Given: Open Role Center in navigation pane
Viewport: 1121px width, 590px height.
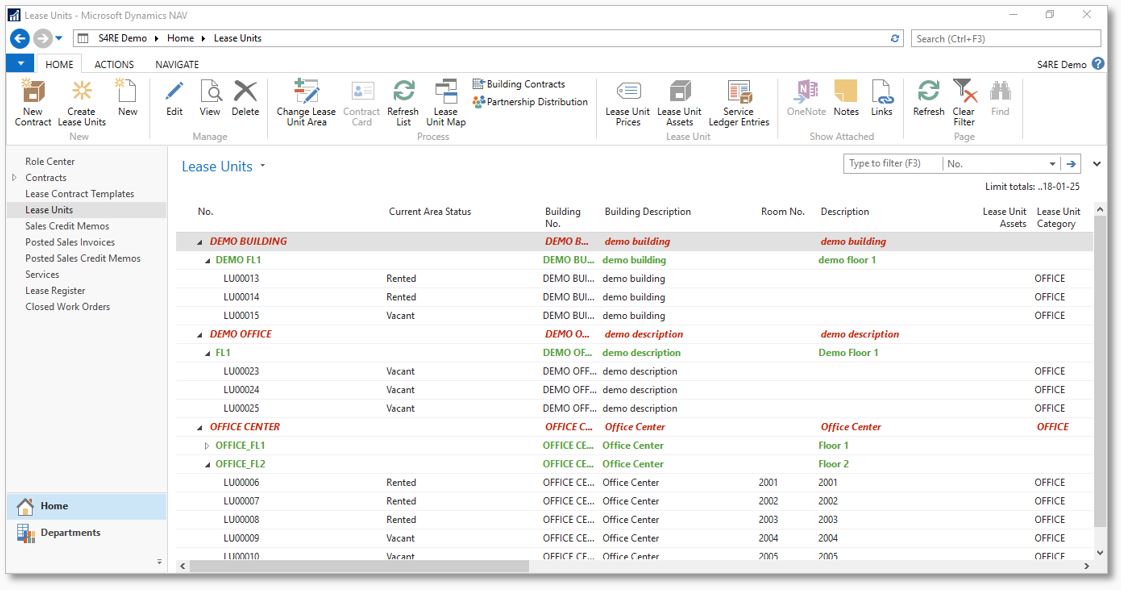Looking at the screenshot, I should coord(50,162).
